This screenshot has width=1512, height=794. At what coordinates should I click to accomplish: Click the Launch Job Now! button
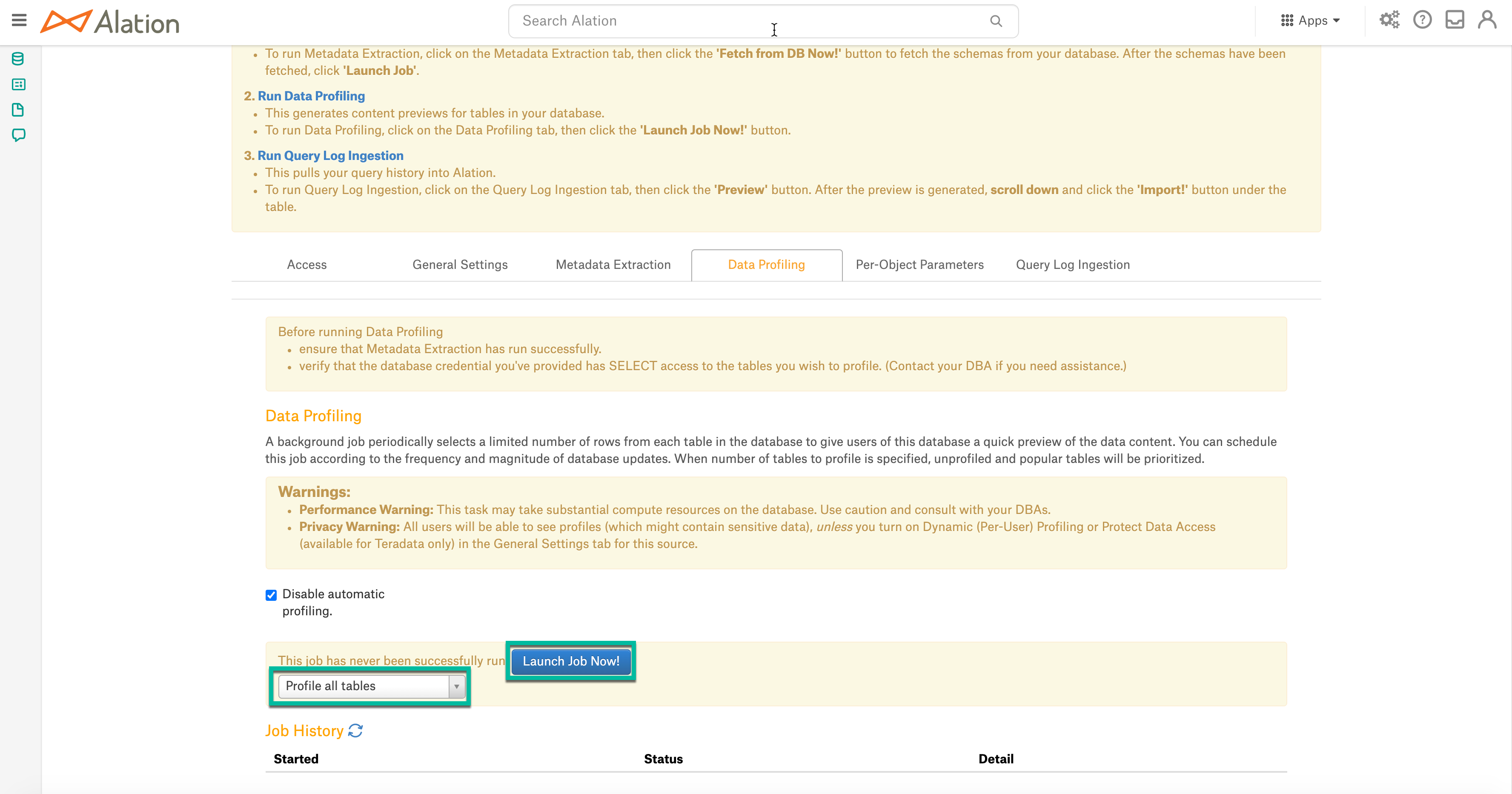click(x=571, y=661)
